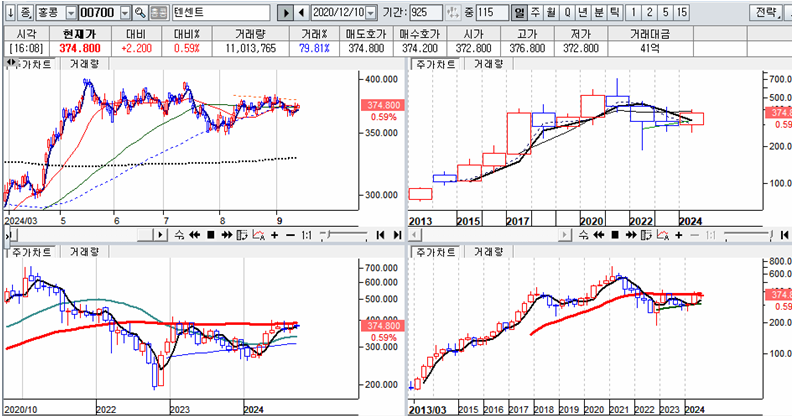
Task: Open the 홍콩 market dropdown
Action: (71, 13)
